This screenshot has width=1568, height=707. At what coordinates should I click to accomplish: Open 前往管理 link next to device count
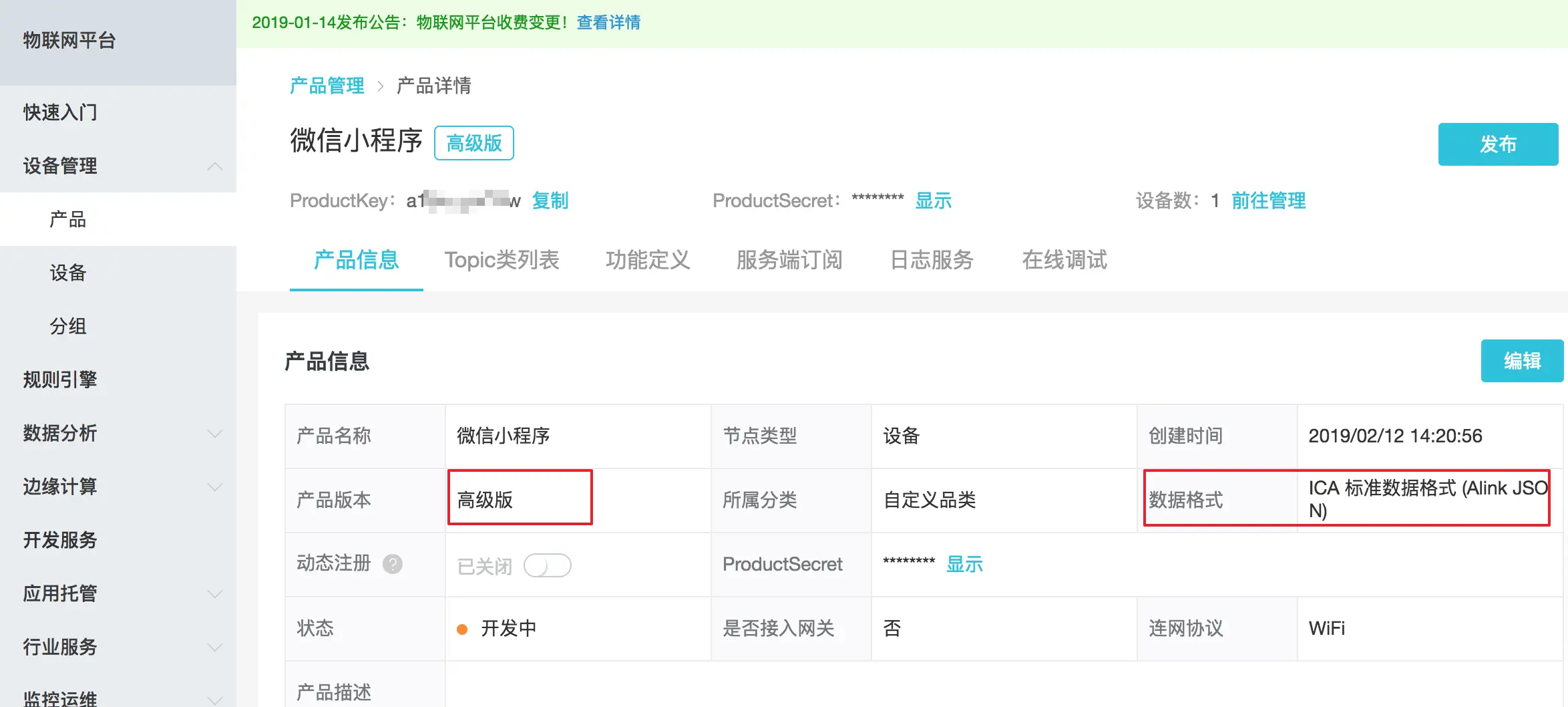[x=1268, y=200]
